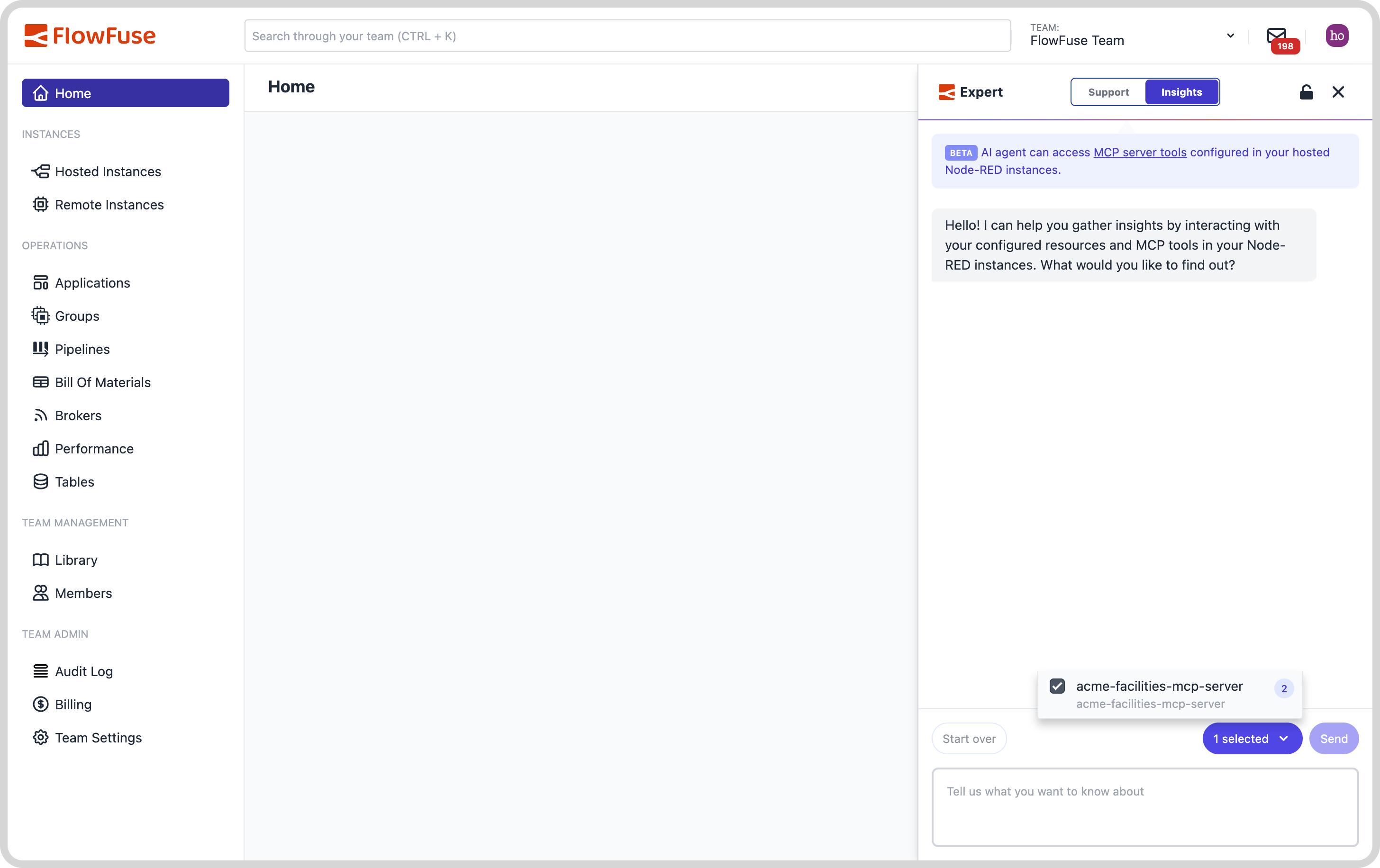Click the Send button
Viewport: 1380px width, 868px height.
(x=1334, y=739)
